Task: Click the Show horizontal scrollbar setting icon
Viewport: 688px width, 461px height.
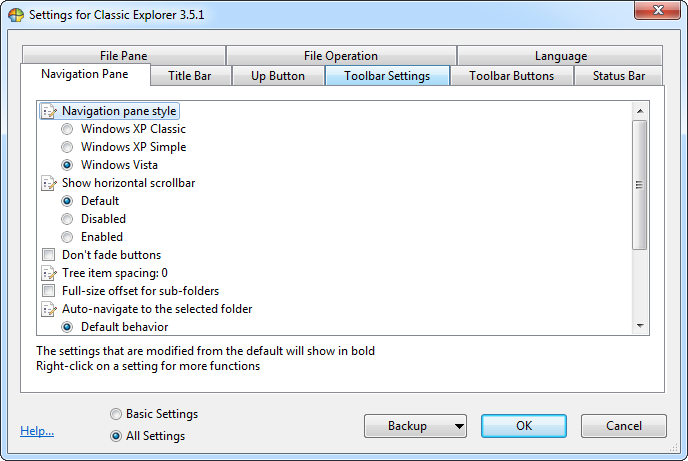Action: 48,183
